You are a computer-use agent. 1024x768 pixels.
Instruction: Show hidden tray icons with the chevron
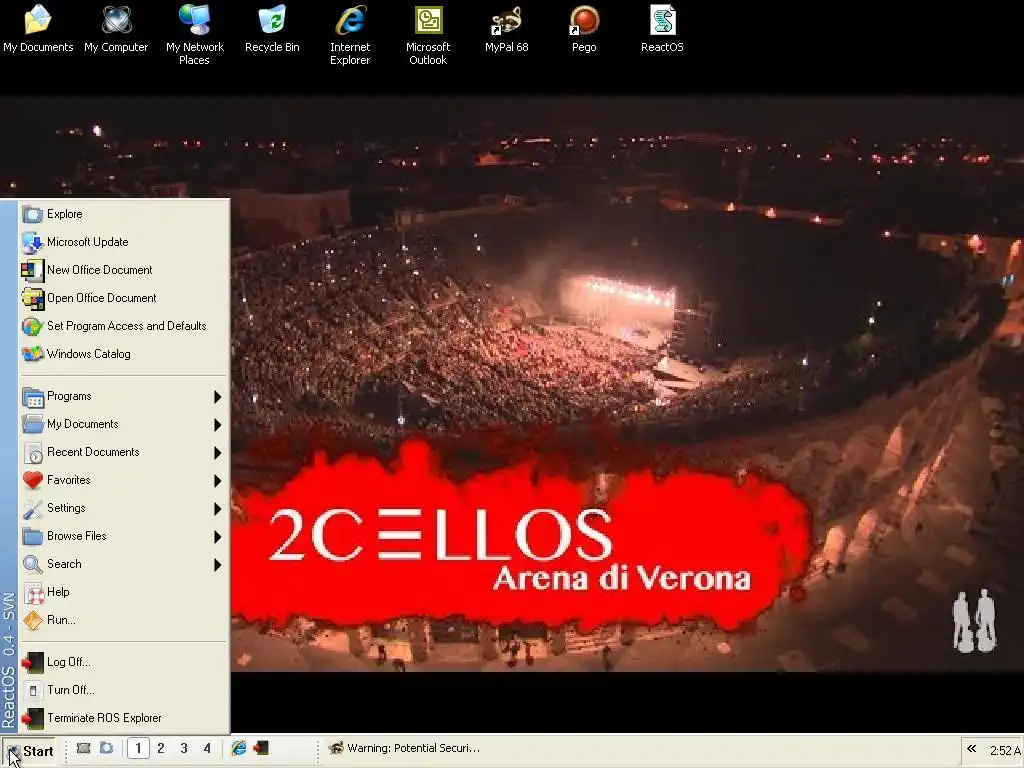pos(971,749)
